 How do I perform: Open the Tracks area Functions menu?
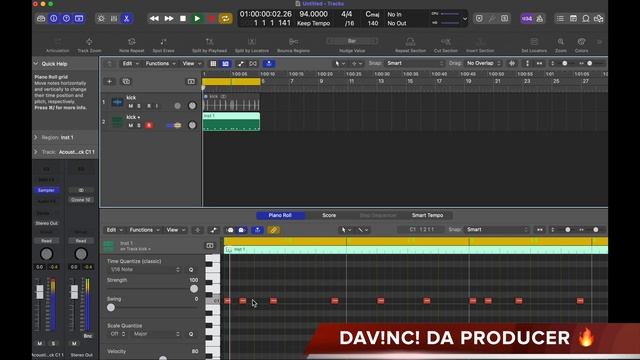160,64
